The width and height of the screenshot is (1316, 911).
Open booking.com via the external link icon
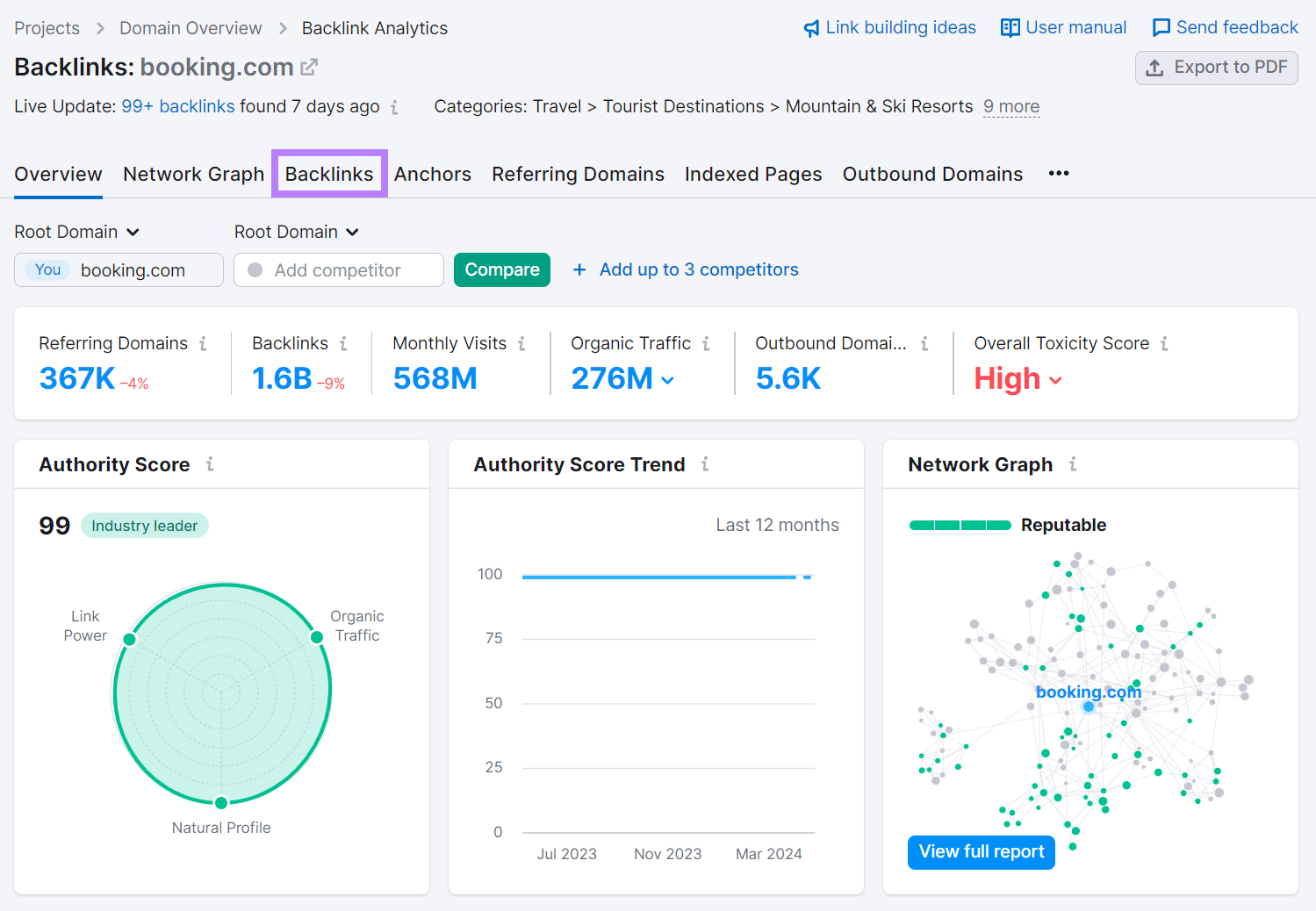[x=309, y=66]
